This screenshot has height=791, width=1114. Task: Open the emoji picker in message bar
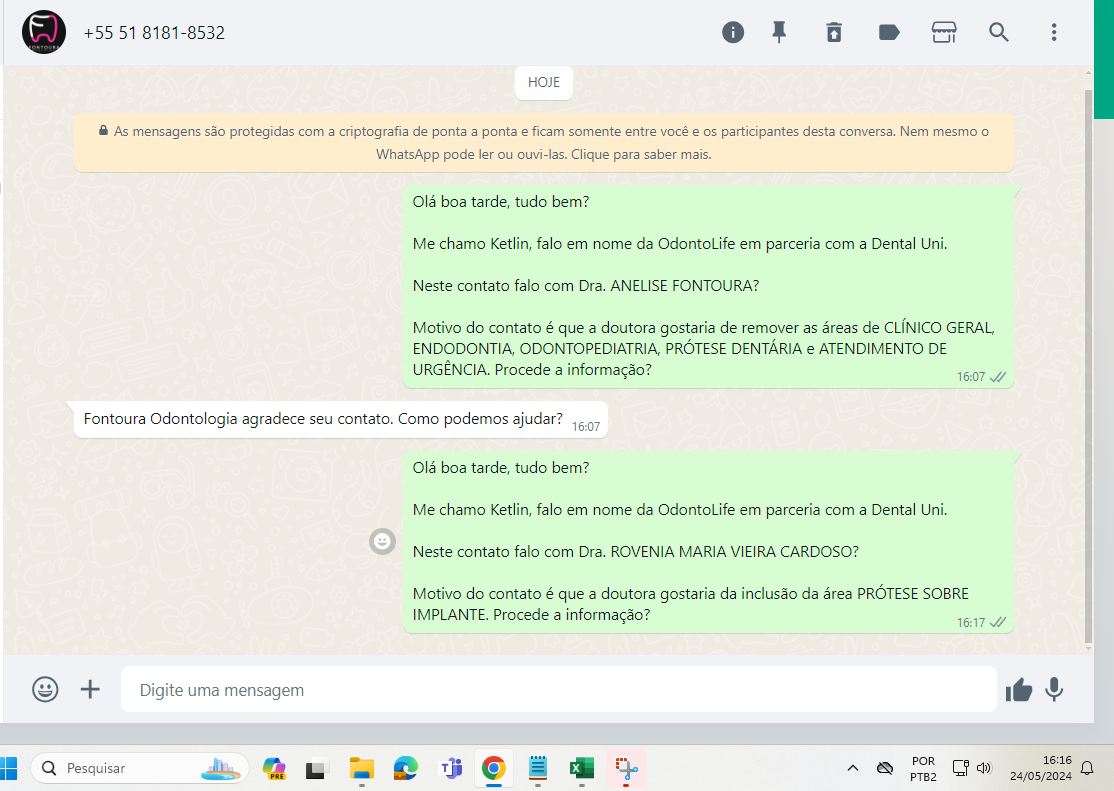pyautogui.click(x=45, y=689)
